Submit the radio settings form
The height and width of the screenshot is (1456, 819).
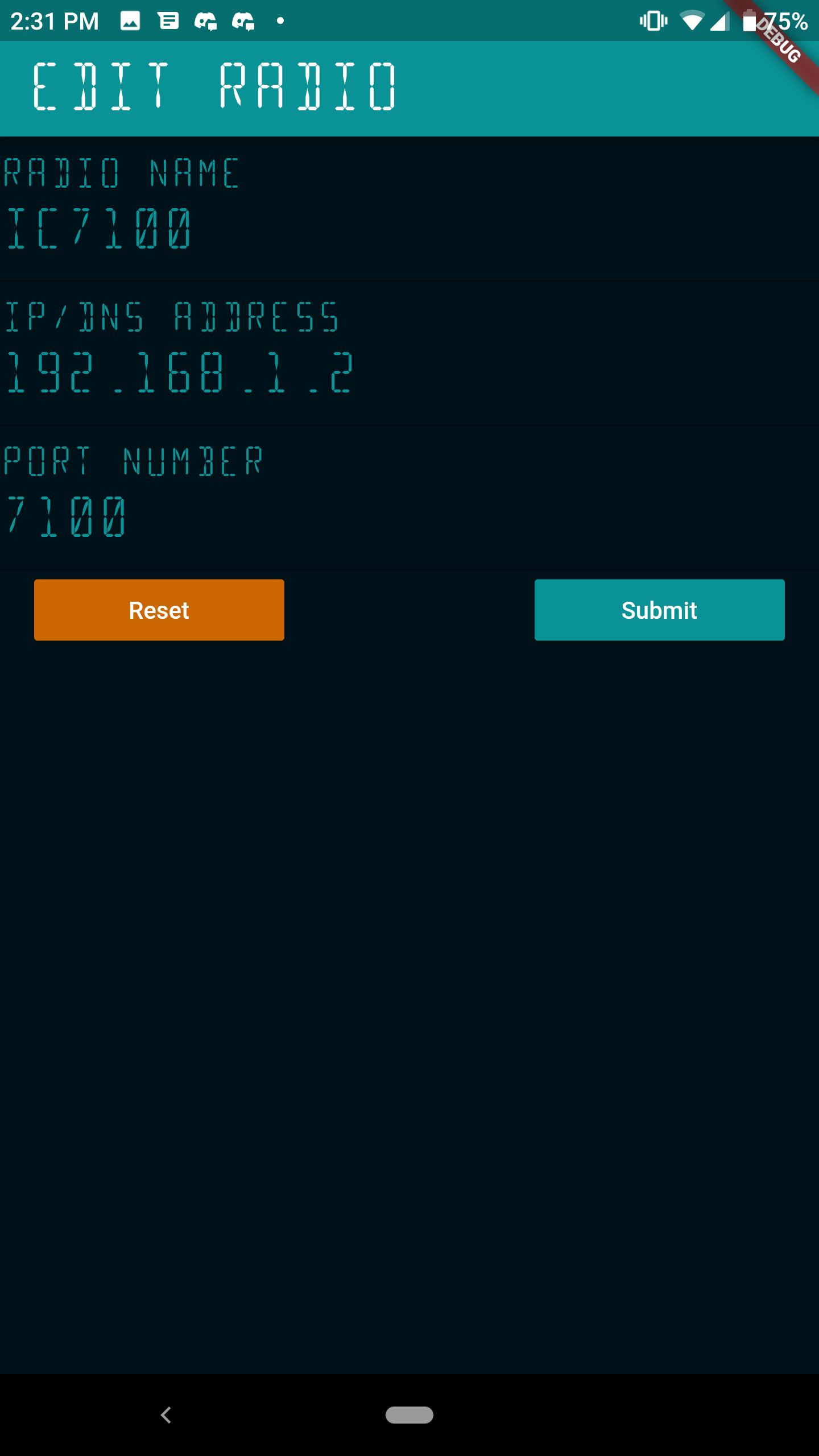(x=660, y=610)
